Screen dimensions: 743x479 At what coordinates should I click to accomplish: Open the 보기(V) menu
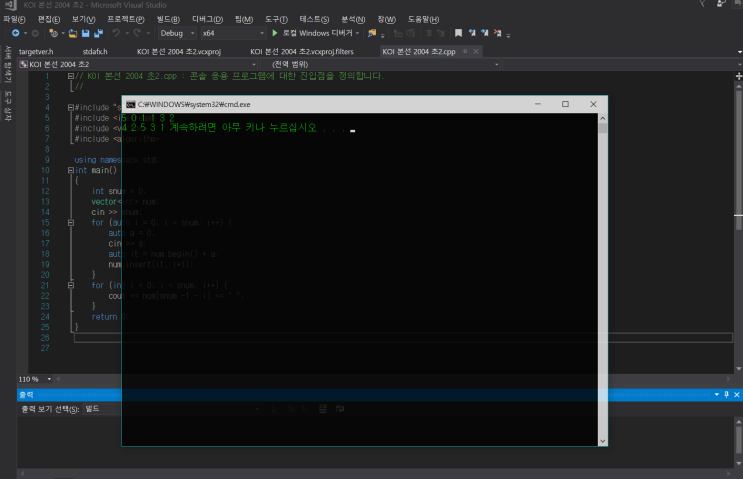(83, 19)
